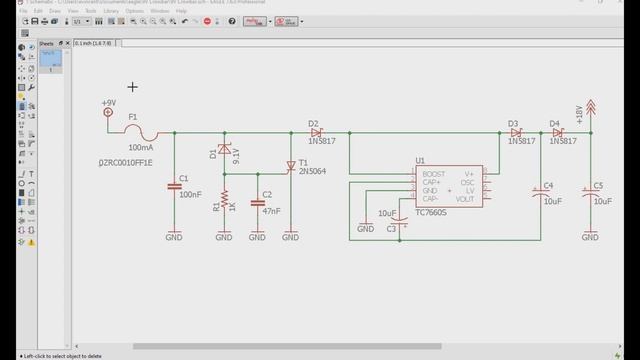Run the ERC check tool
Viewport: 640px width, 360px height.
pyautogui.click(x=22, y=242)
